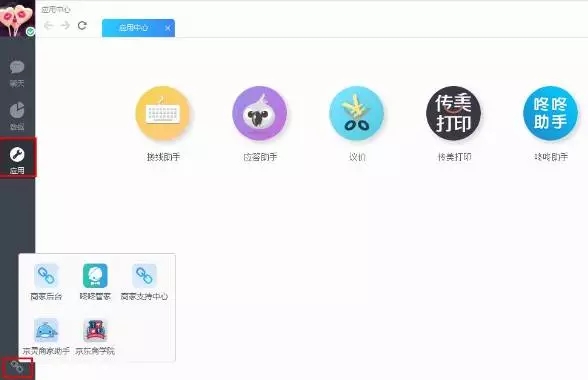The image size is (588, 380).
Task: Launch the 咚咚助手 blue app icon
Action: click(x=550, y=113)
